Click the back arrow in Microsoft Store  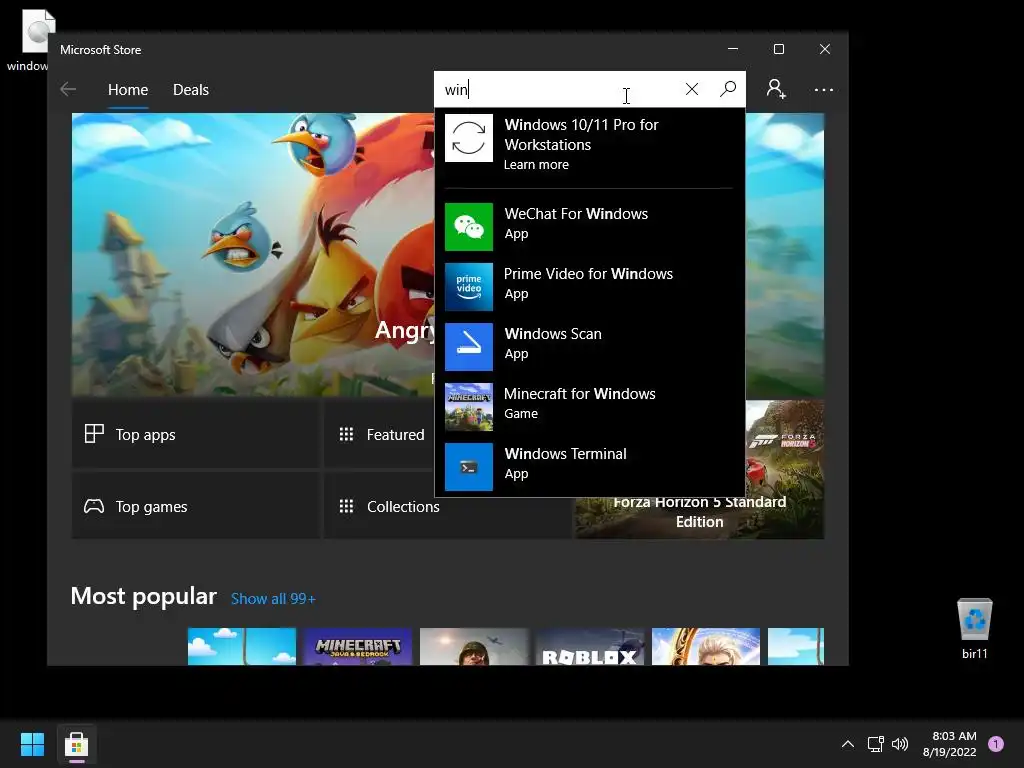(68, 89)
